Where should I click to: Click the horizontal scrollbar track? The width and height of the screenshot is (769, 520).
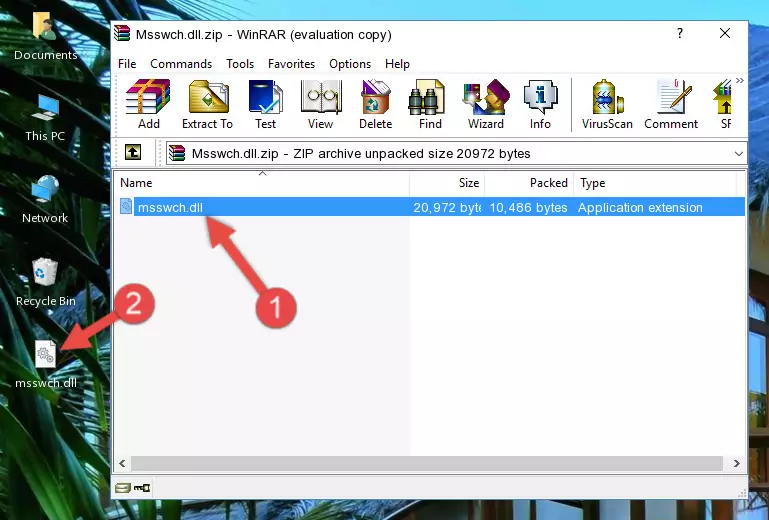click(427, 463)
